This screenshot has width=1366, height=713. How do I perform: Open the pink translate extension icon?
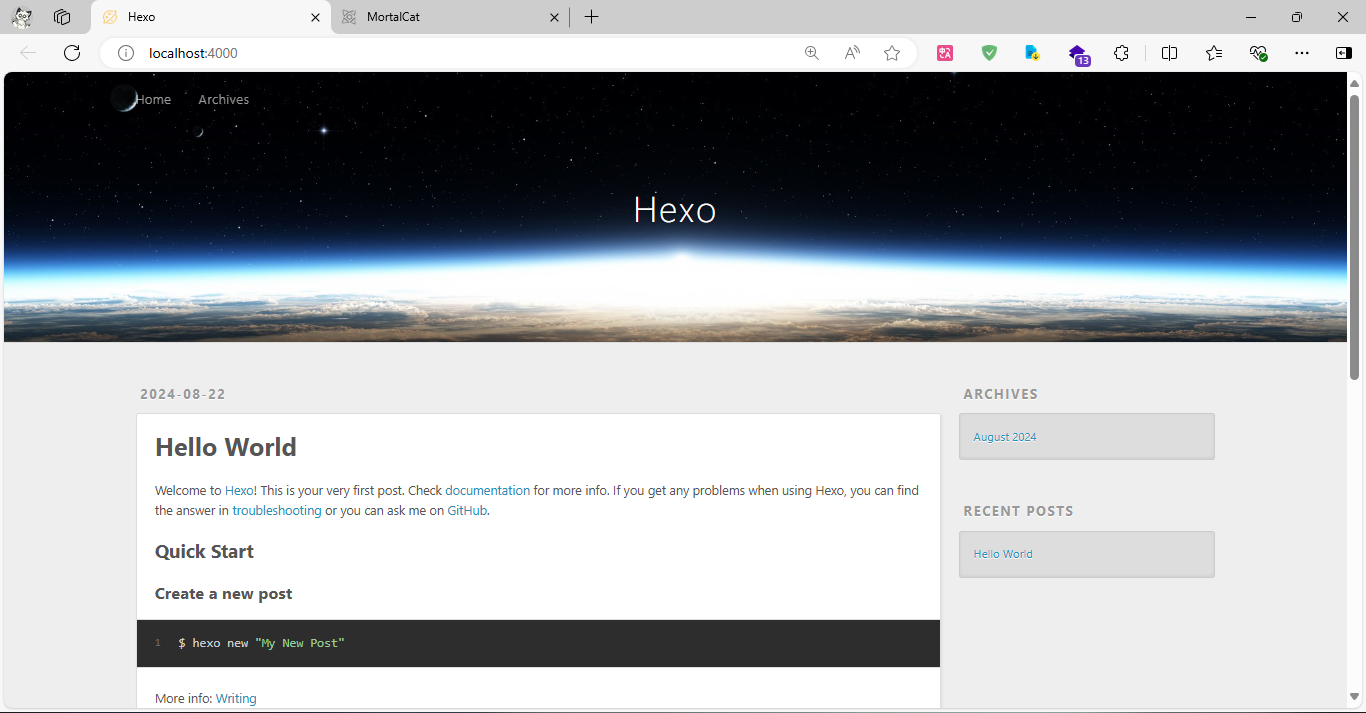pyautogui.click(x=945, y=53)
